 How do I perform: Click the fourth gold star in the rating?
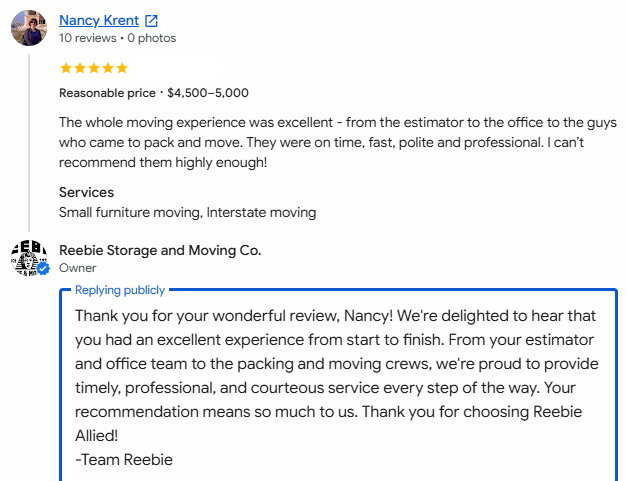click(x=108, y=68)
